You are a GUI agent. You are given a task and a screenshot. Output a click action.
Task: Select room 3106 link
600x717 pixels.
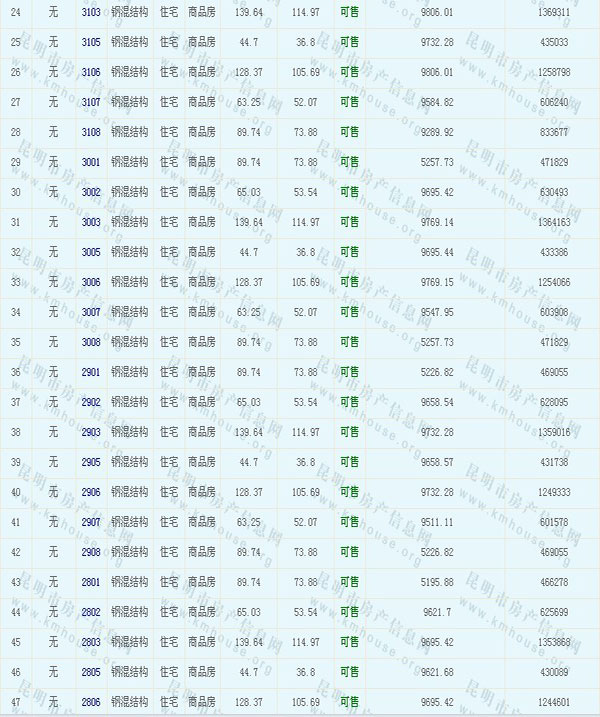pos(90,72)
